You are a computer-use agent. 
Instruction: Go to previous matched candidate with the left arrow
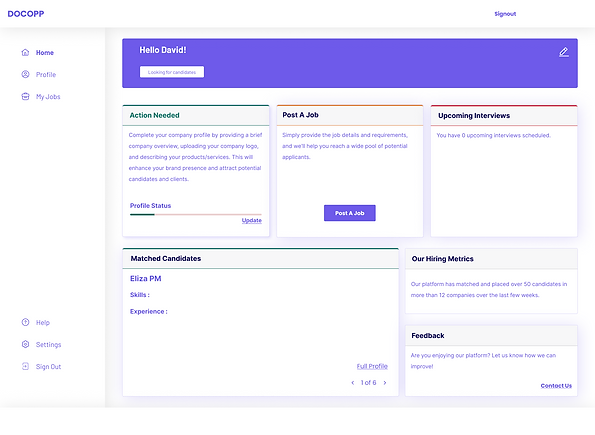353,383
